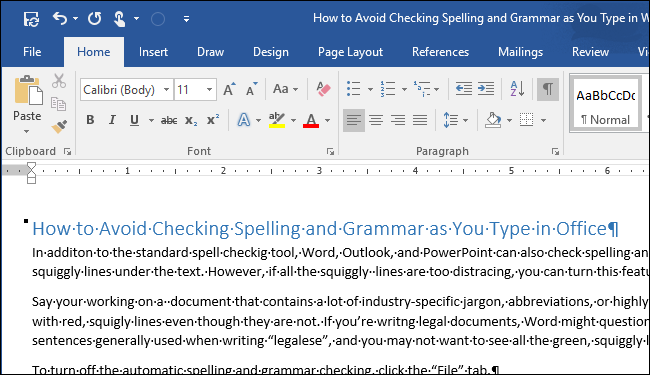The image size is (650, 375).
Task: Click the Bullets list icon
Action: point(353,89)
